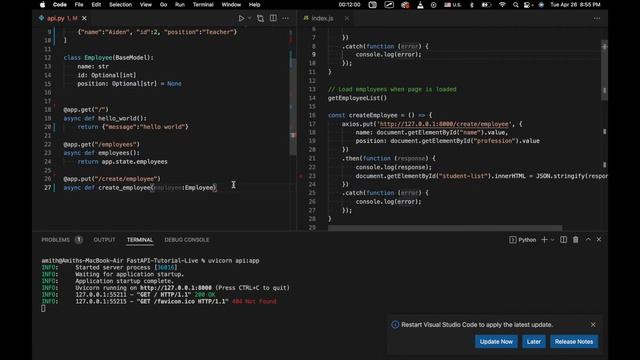The height and width of the screenshot is (360, 640).
Task: Open the Go menu
Action: tap(163, 4)
